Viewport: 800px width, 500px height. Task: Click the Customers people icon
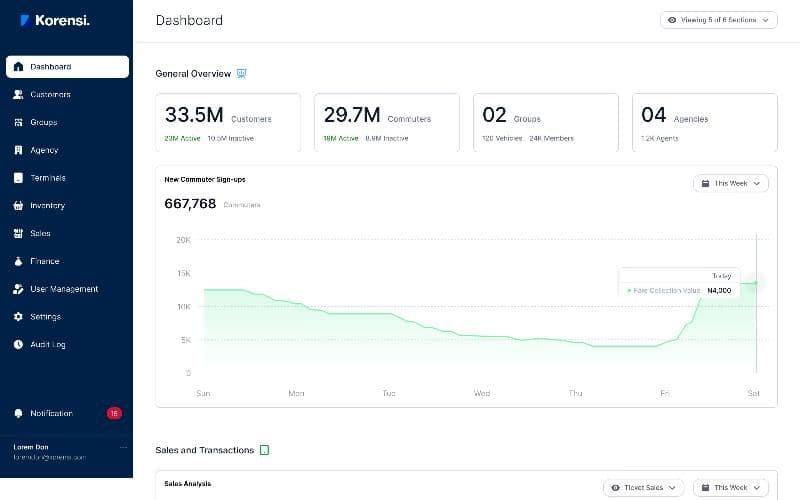[x=18, y=94]
